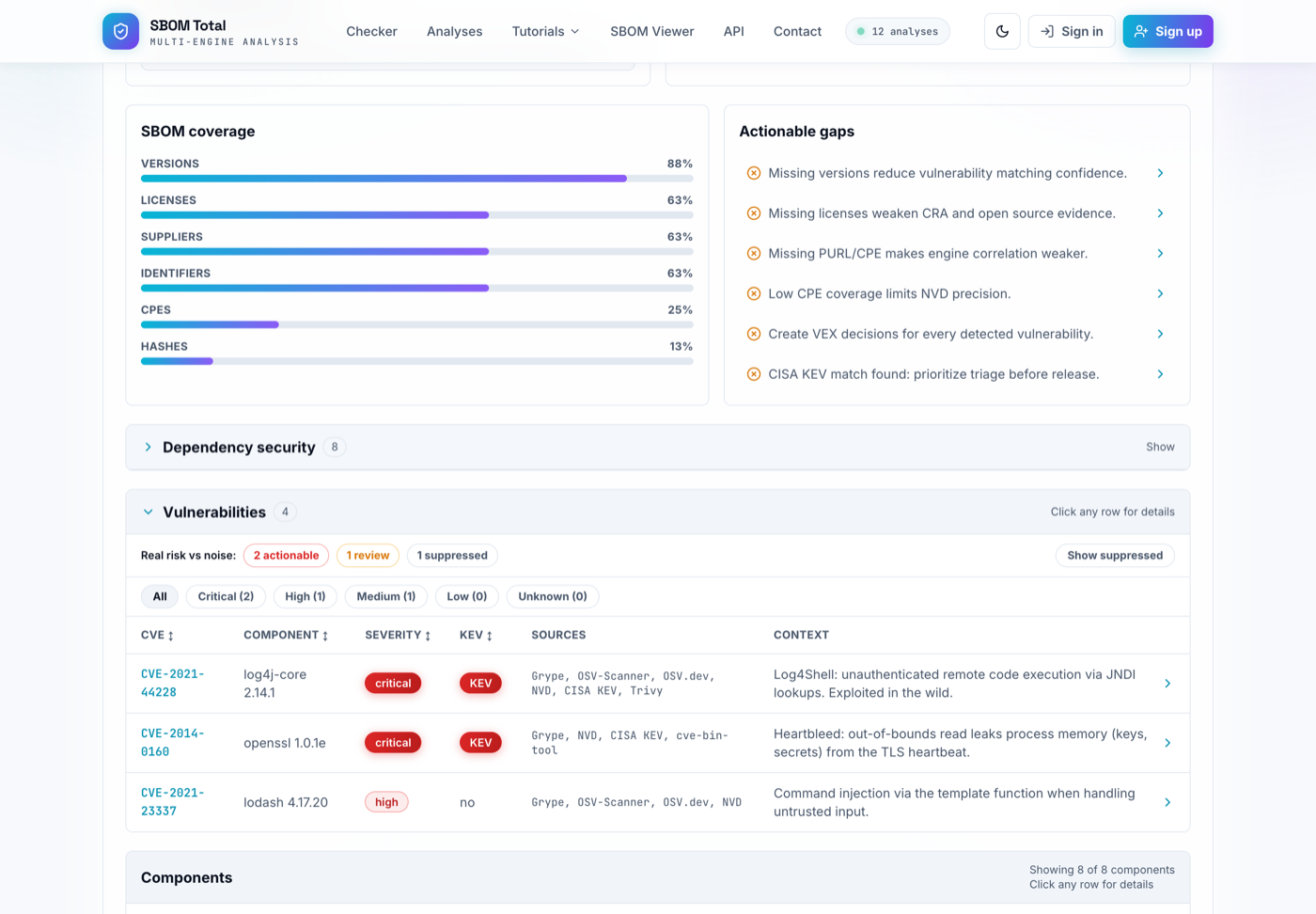Open the API nav link
This screenshot has height=914, width=1316.
(x=734, y=31)
